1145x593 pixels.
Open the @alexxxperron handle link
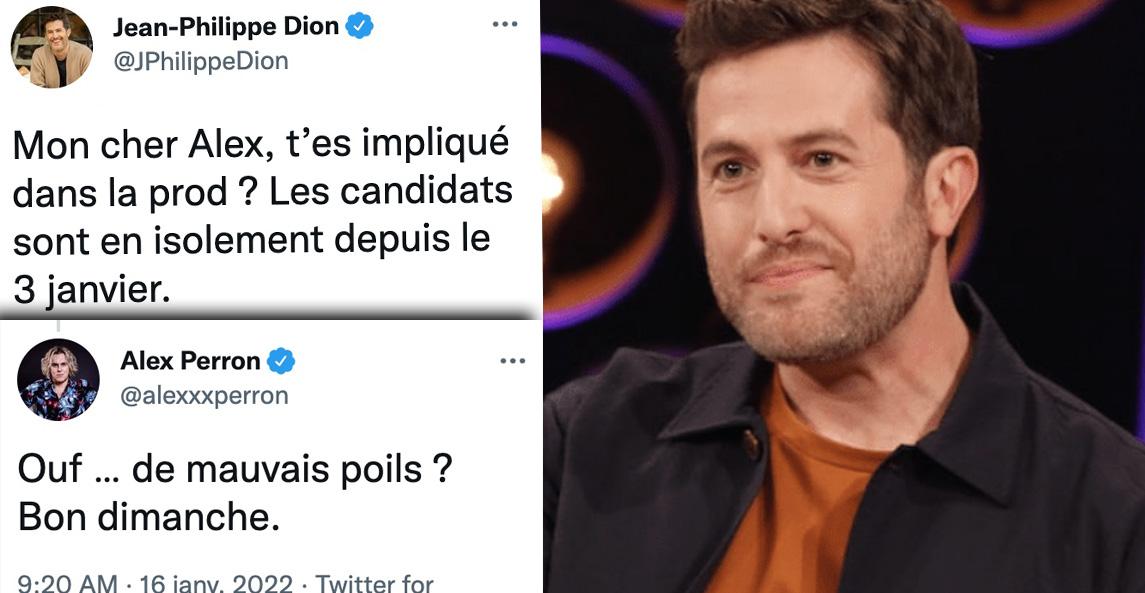click(x=204, y=396)
